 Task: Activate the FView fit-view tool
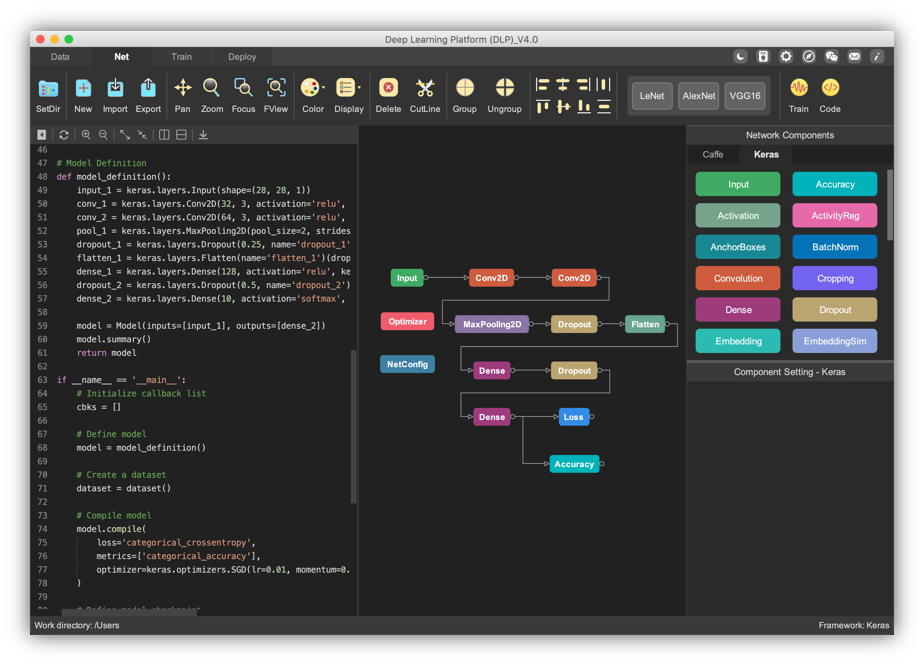tap(276, 89)
